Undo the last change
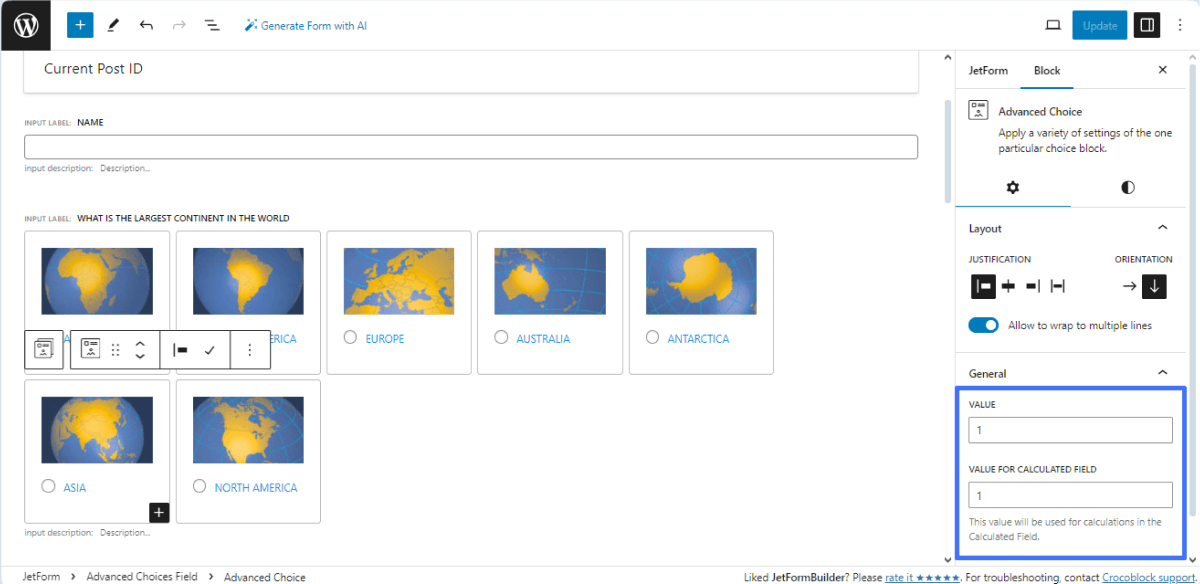The height and width of the screenshot is (584, 1200). click(x=146, y=25)
